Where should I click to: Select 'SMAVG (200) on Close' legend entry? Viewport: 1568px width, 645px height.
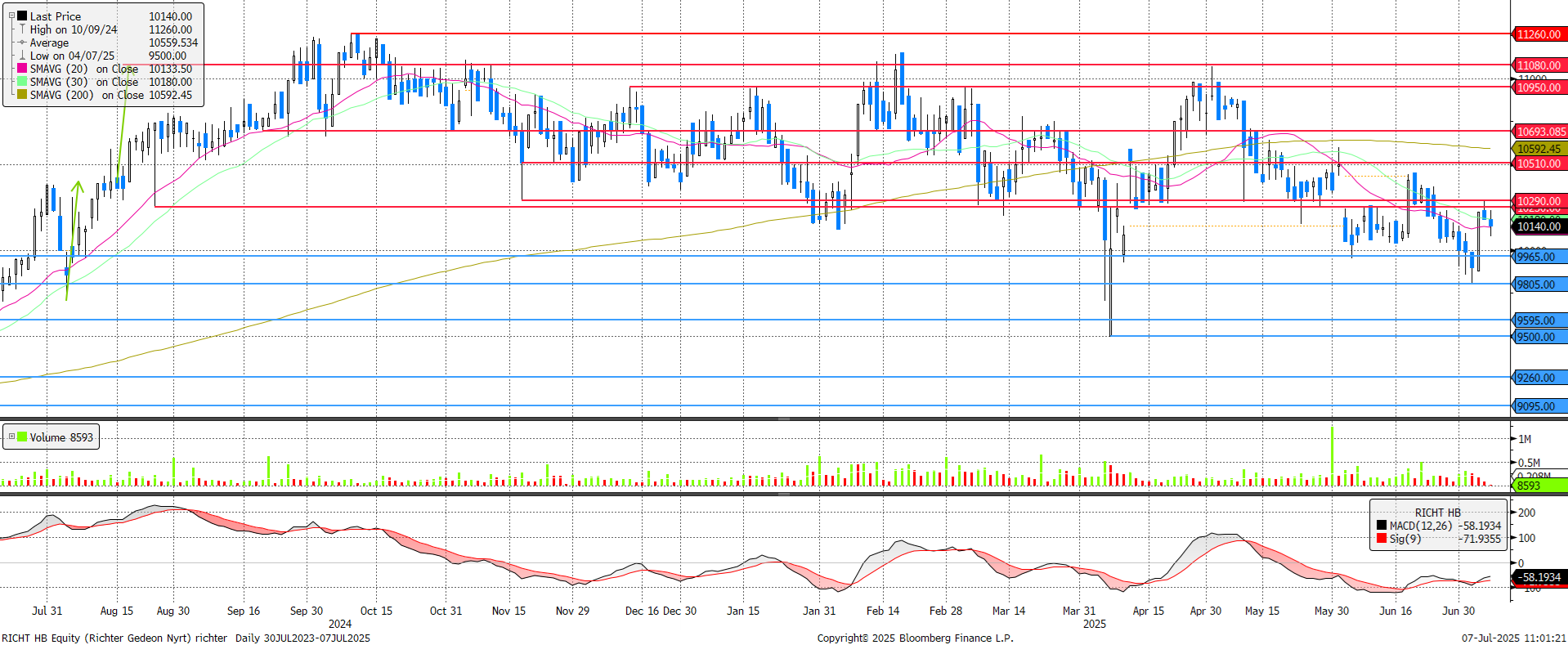click(x=87, y=95)
